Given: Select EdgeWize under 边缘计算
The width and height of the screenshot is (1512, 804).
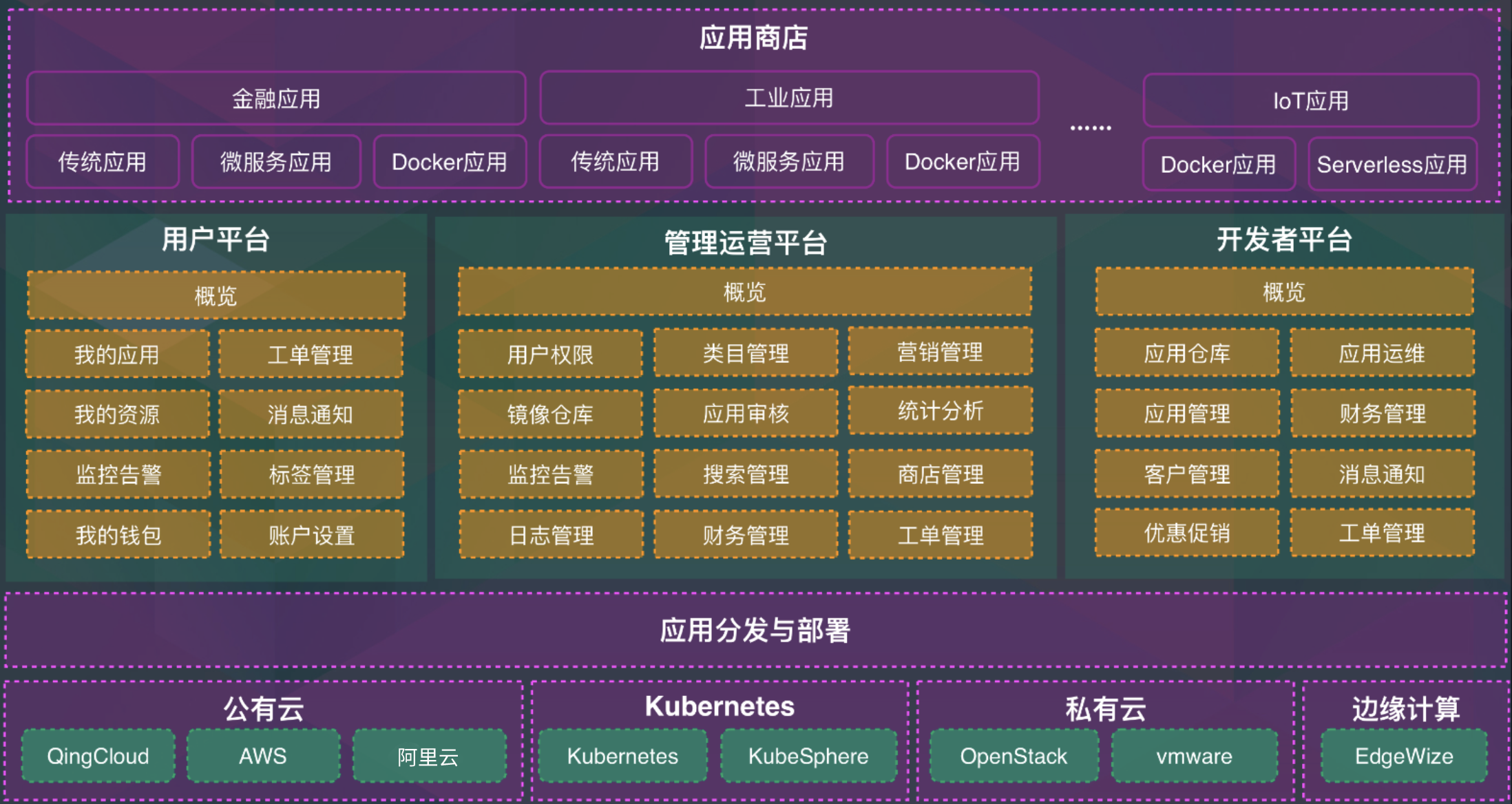Looking at the screenshot, I should pyautogui.click(x=1404, y=757).
